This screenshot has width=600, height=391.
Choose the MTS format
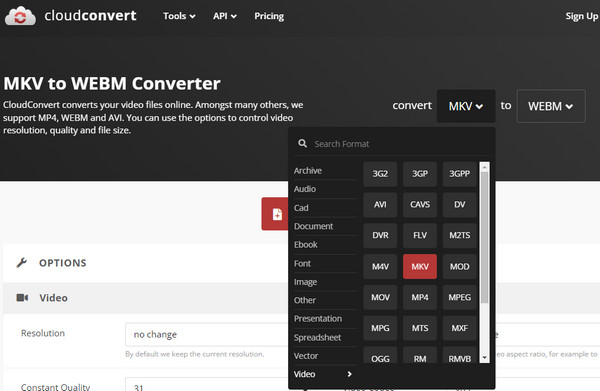click(420, 328)
